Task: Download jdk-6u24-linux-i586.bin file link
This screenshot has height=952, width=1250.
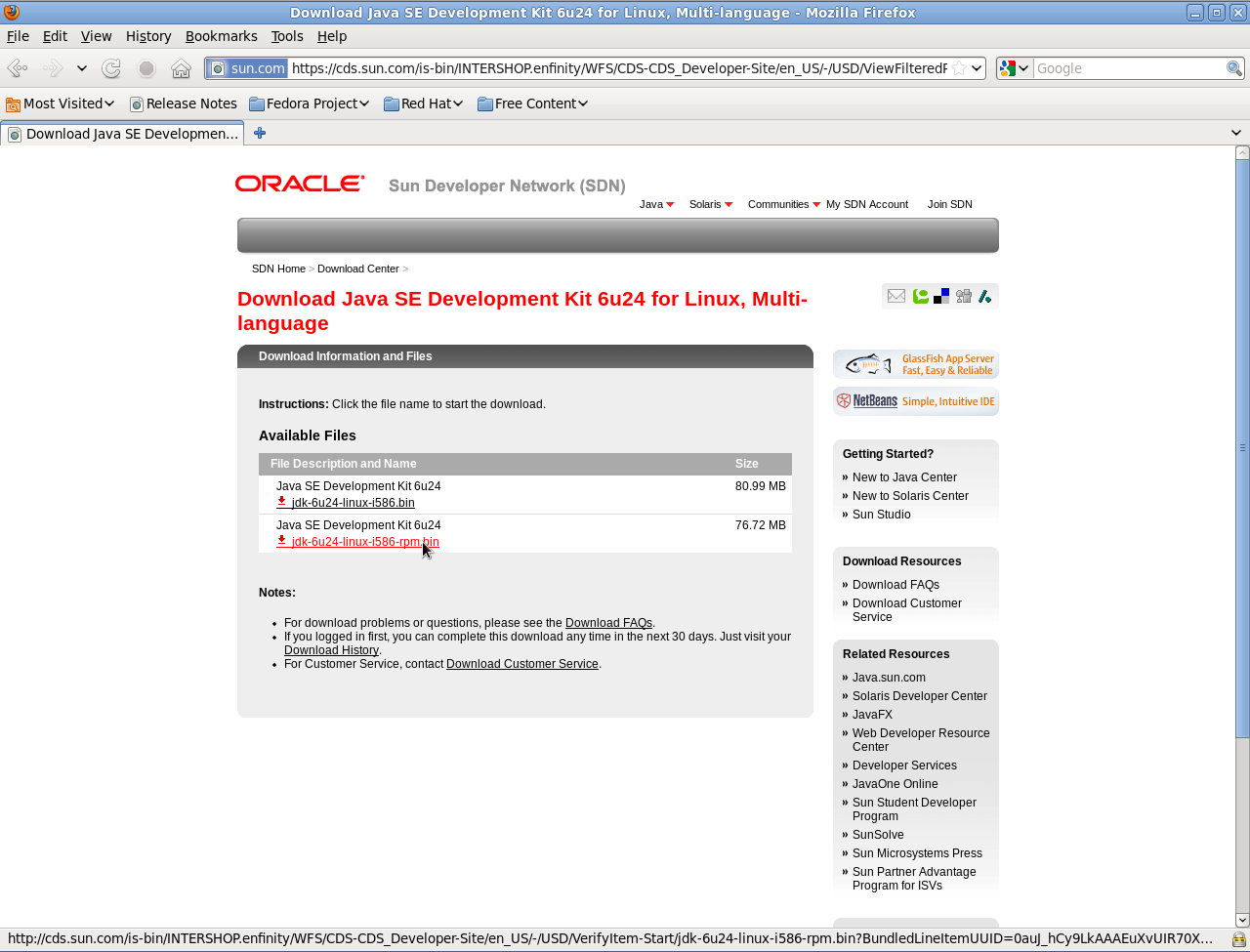Action: coord(353,503)
